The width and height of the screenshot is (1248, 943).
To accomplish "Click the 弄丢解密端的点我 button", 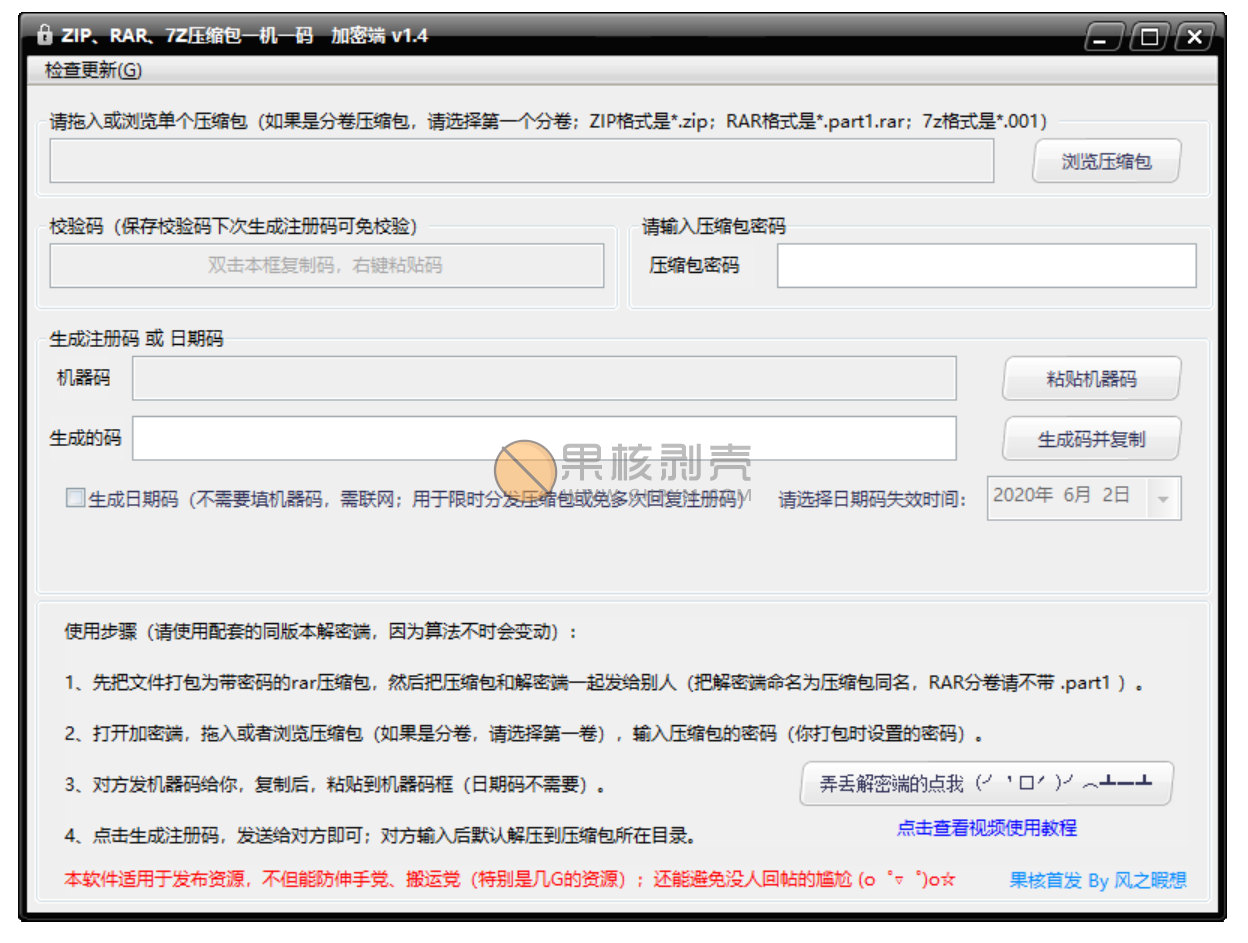I will [986, 784].
